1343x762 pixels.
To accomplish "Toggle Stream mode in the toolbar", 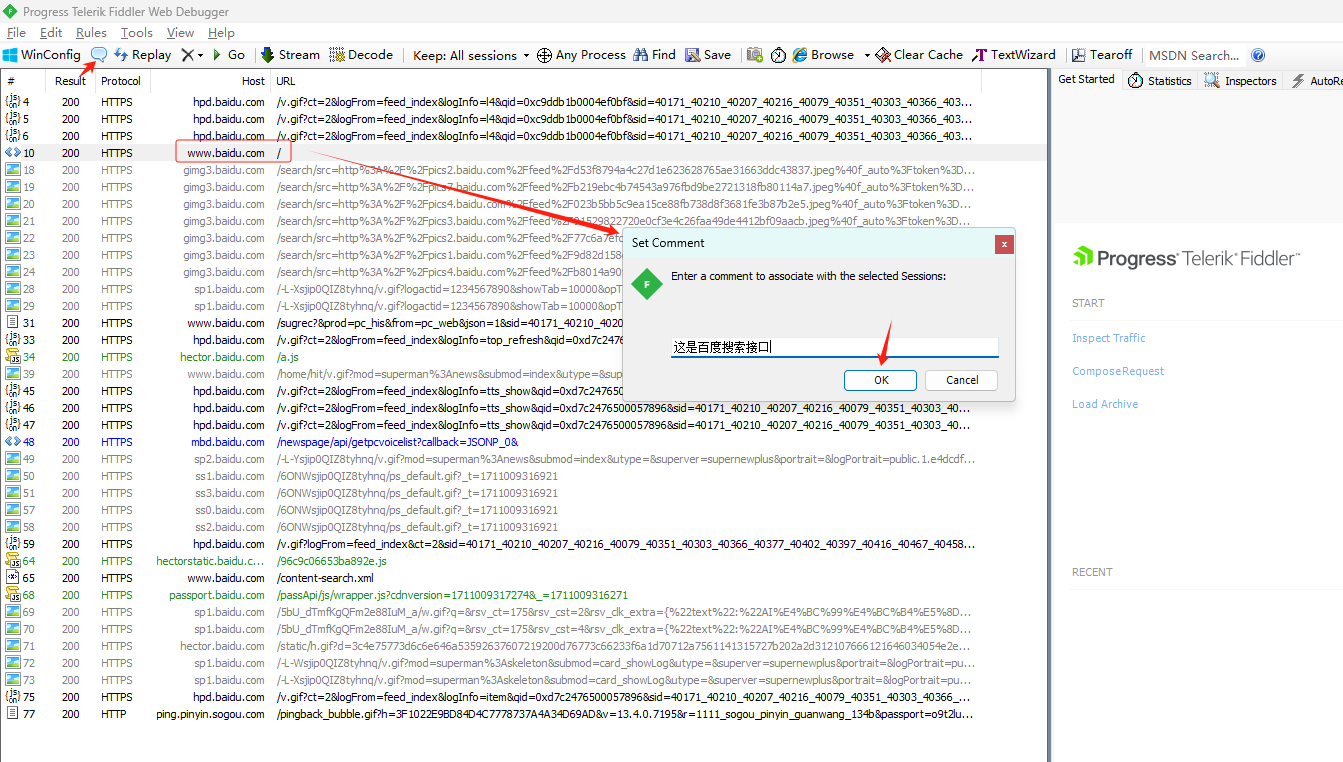I will pyautogui.click(x=290, y=55).
